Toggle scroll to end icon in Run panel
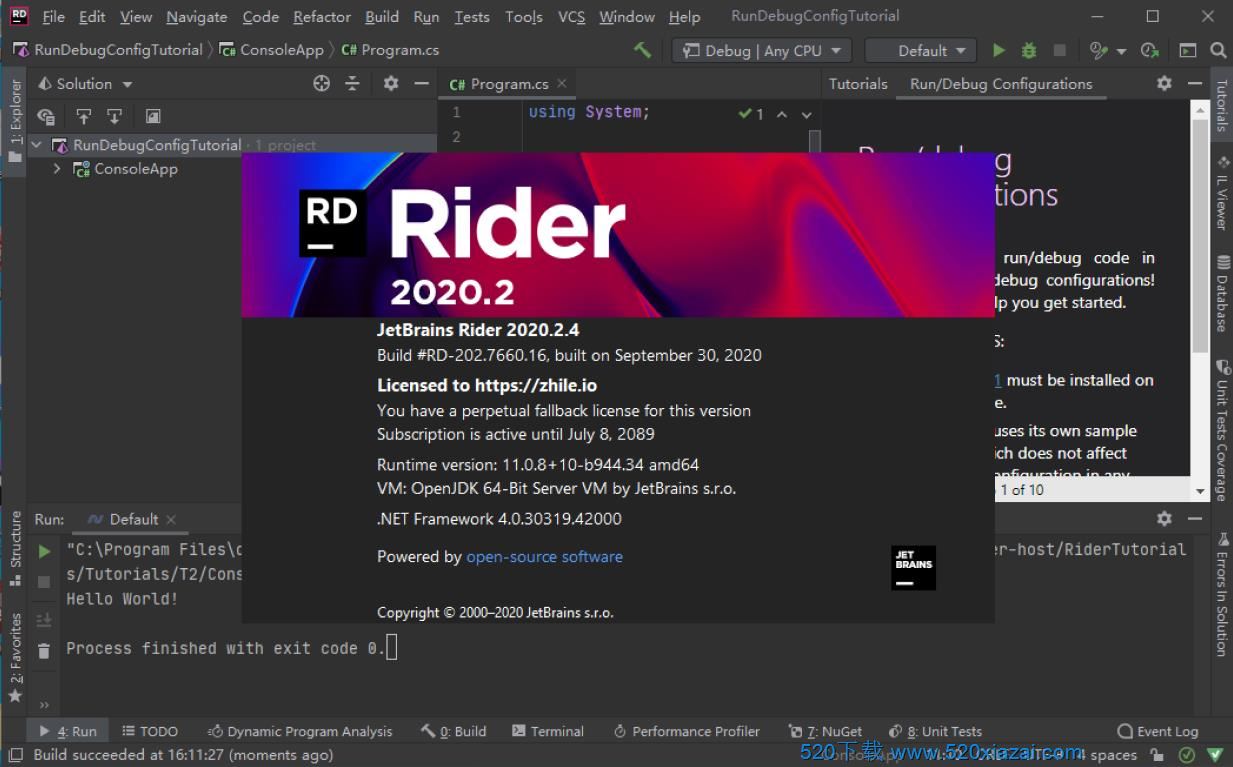 click(44, 620)
